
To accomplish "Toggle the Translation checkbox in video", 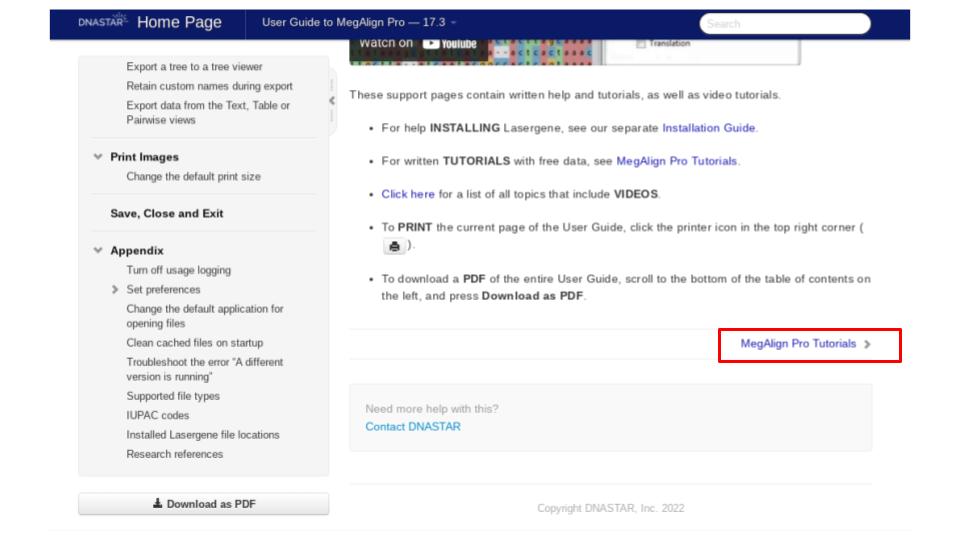I will coord(641,44).
